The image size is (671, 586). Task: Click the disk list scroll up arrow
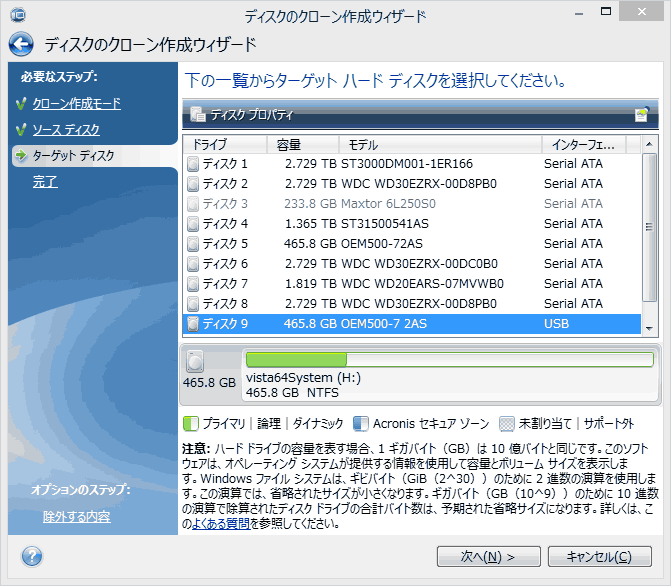tap(649, 144)
